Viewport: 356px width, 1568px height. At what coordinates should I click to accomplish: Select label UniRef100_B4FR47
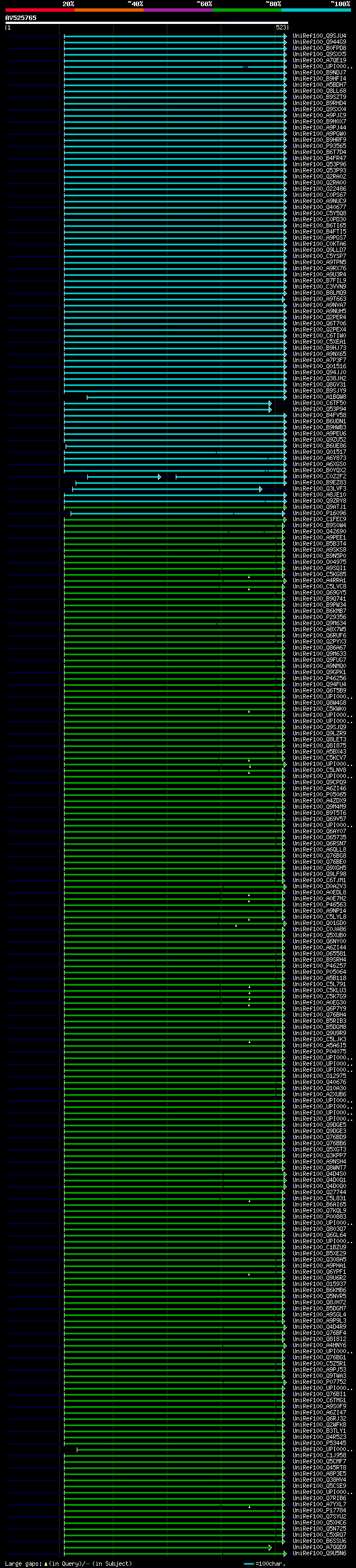319,159
